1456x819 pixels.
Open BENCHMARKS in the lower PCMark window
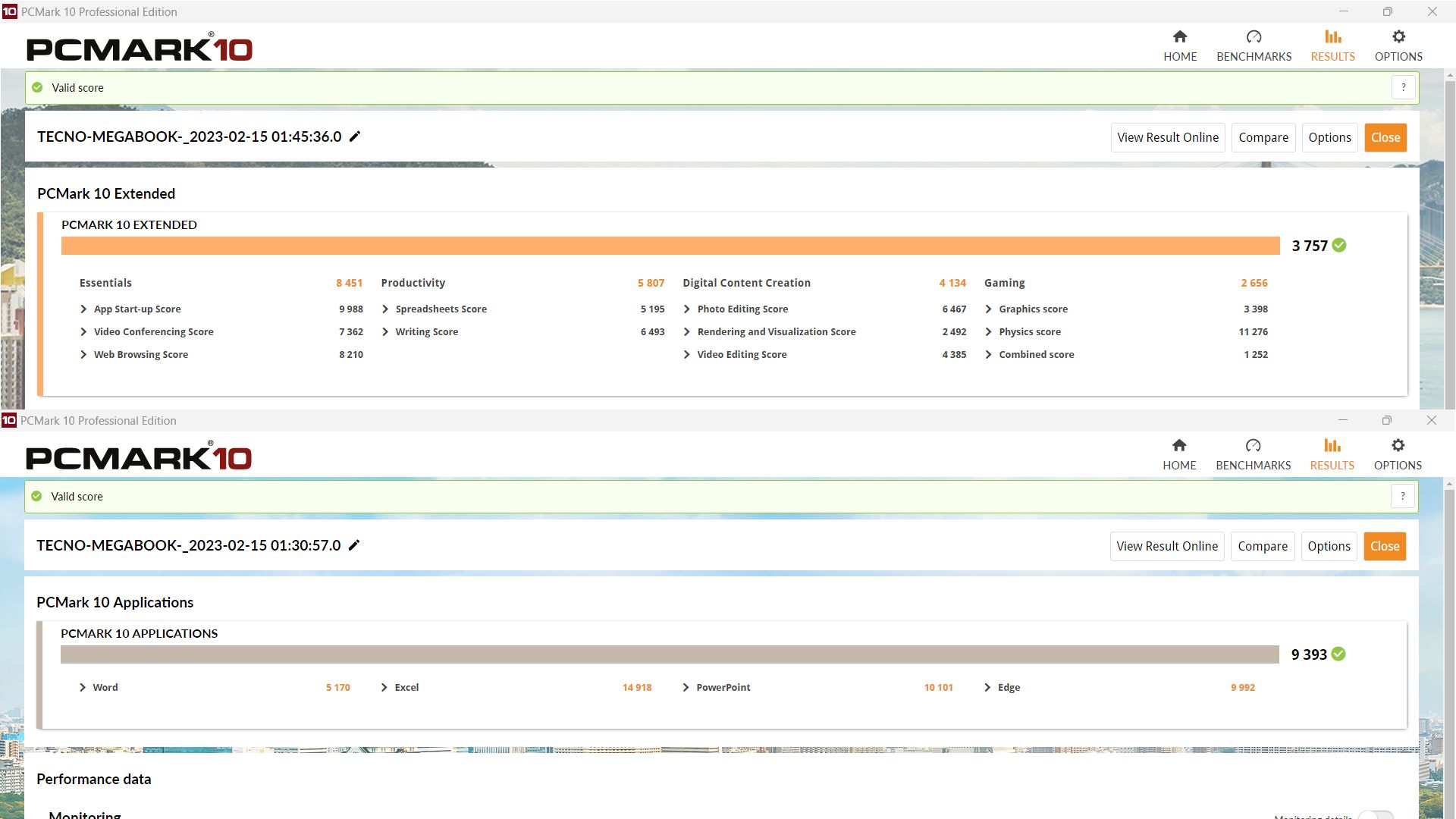[1253, 454]
